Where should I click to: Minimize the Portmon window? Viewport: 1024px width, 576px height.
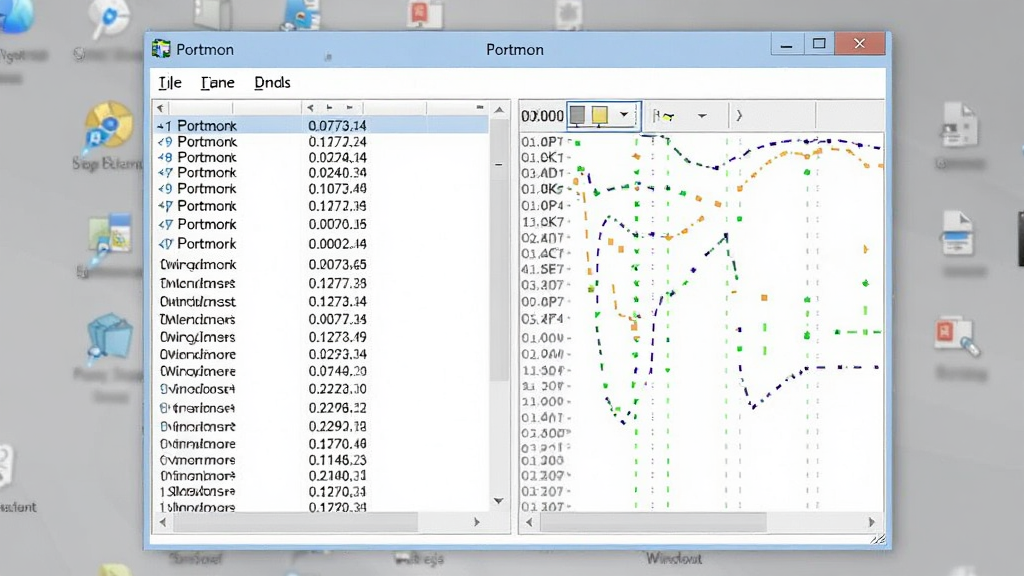point(786,44)
